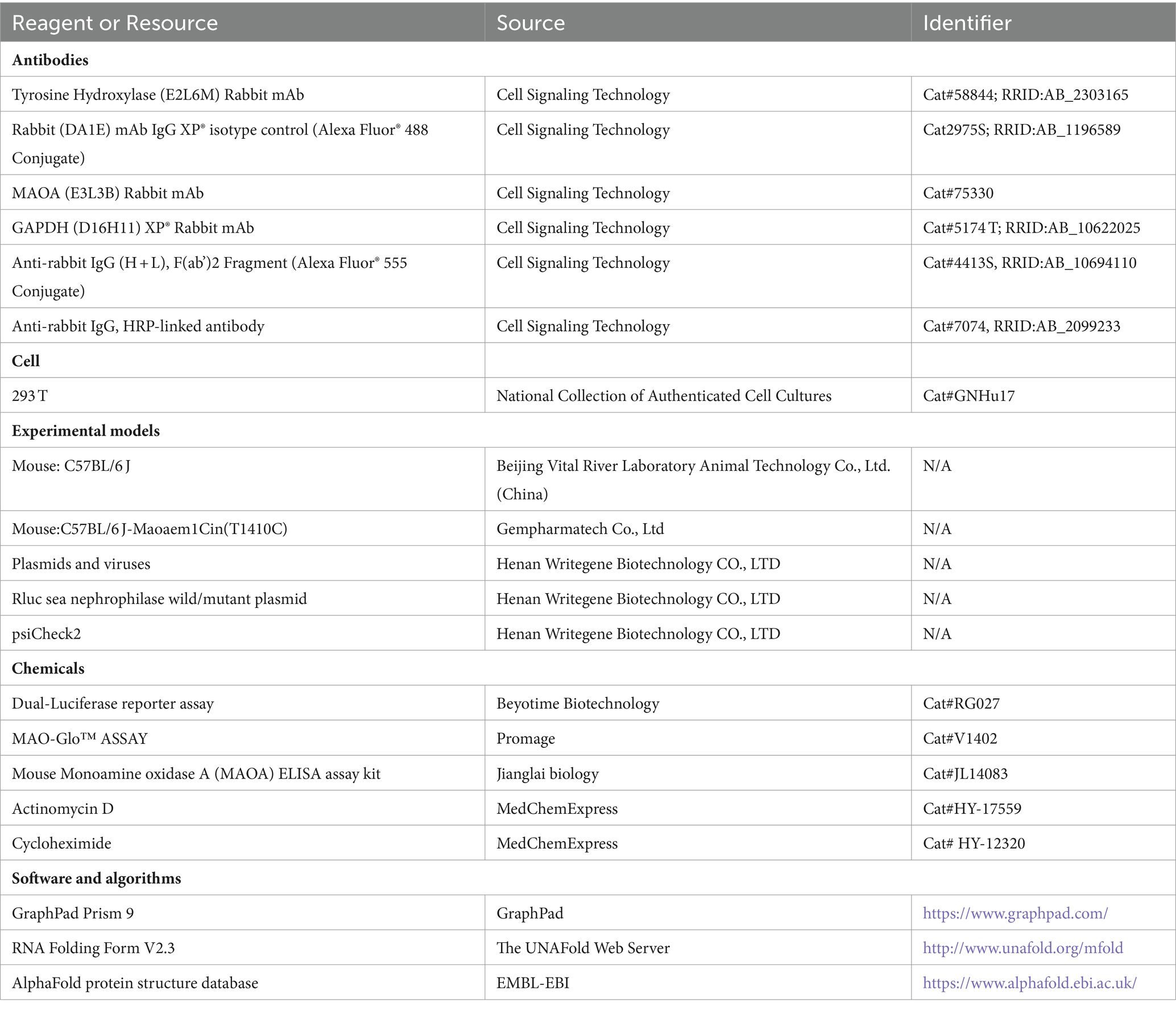Select the 'GraphPad Prism 9' entry
Viewport: 1176px width, 1010px height.
tap(73, 913)
